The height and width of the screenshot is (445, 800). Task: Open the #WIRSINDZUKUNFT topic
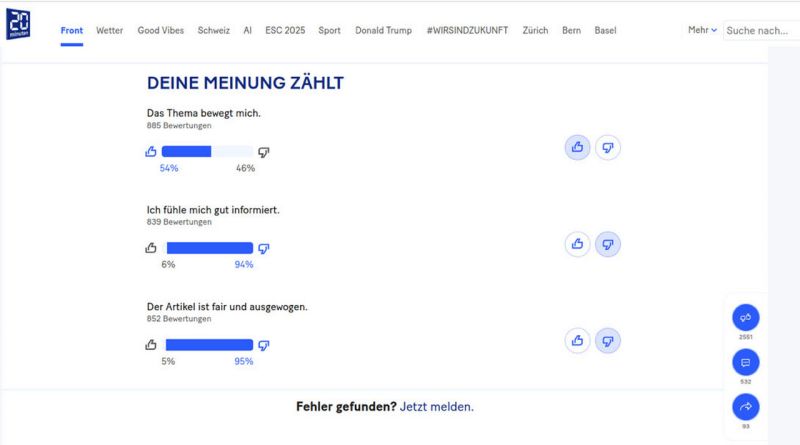pos(467,30)
